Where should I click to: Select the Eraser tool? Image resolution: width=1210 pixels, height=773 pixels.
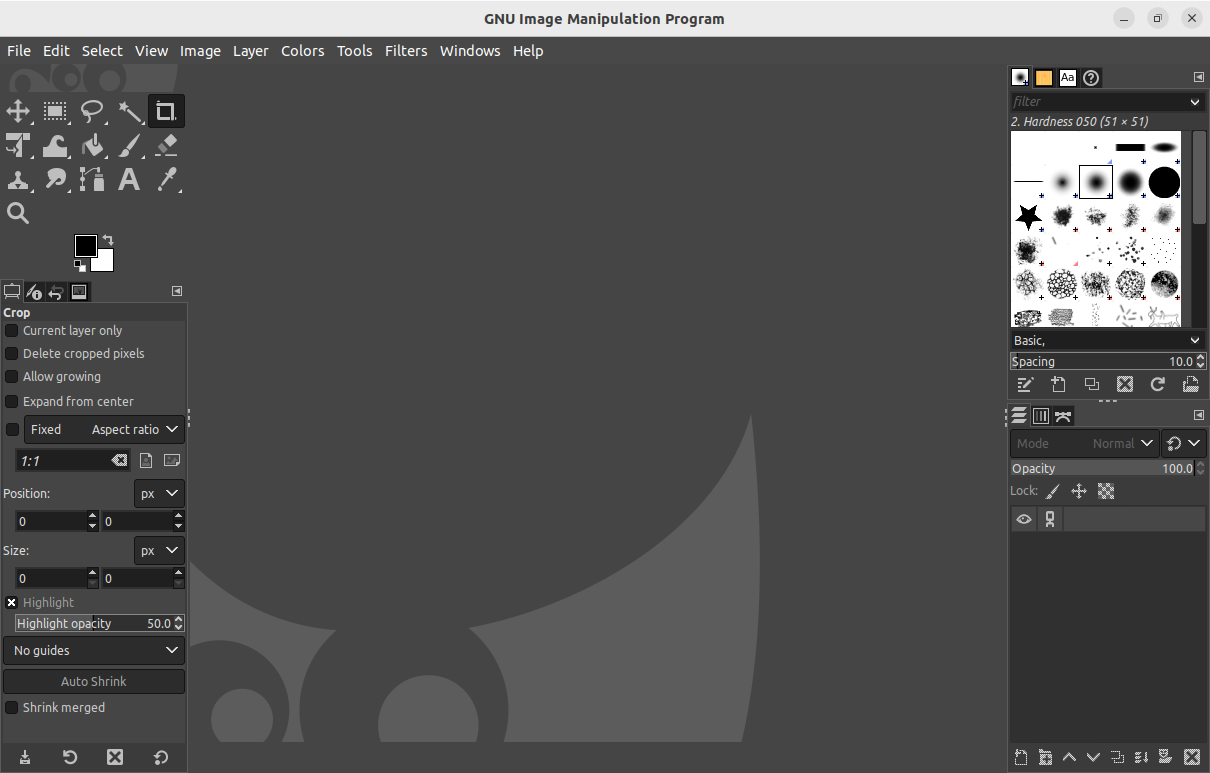(166, 145)
